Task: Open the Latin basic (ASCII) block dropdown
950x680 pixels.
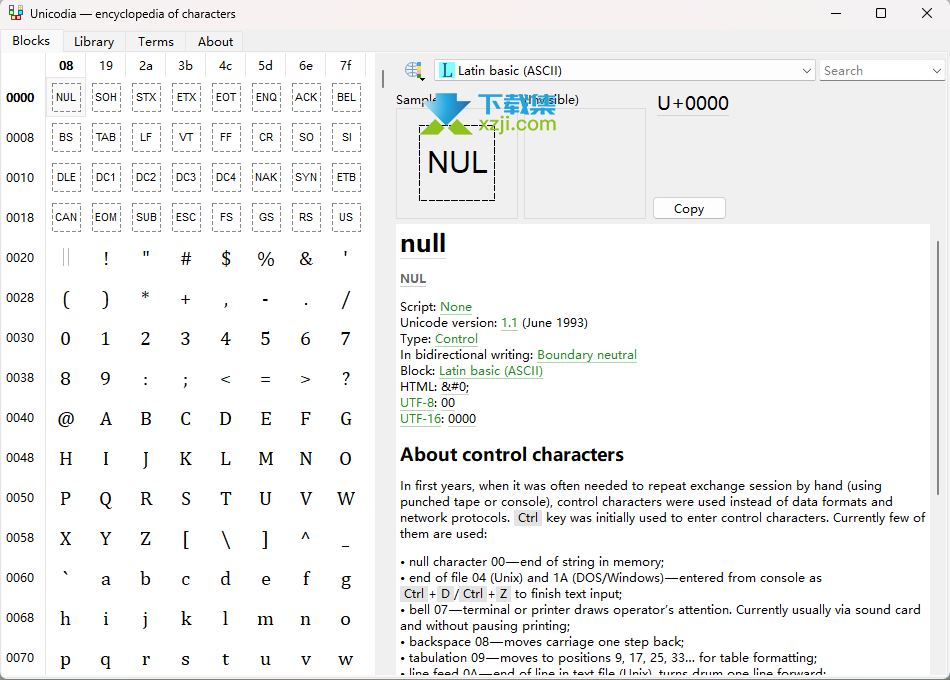Action: point(624,71)
